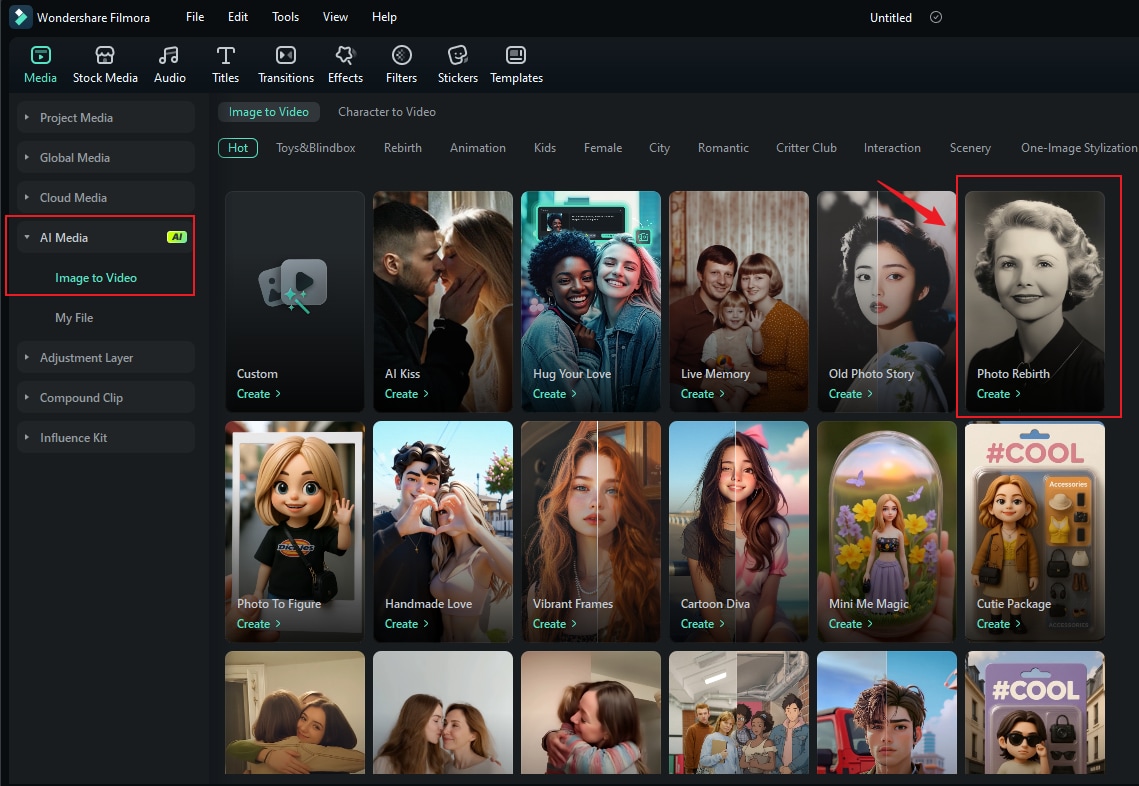Click Create under Photo Rebirth

pos(999,394)
